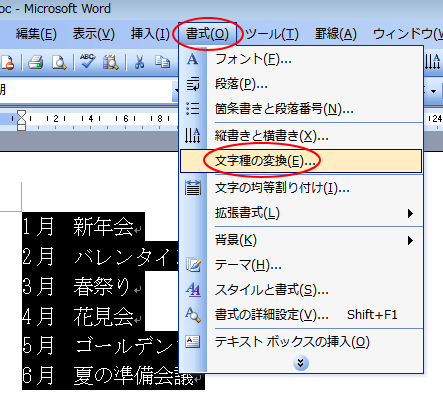
Task: Open the 編集(E) menu
Action: [36, 34]
